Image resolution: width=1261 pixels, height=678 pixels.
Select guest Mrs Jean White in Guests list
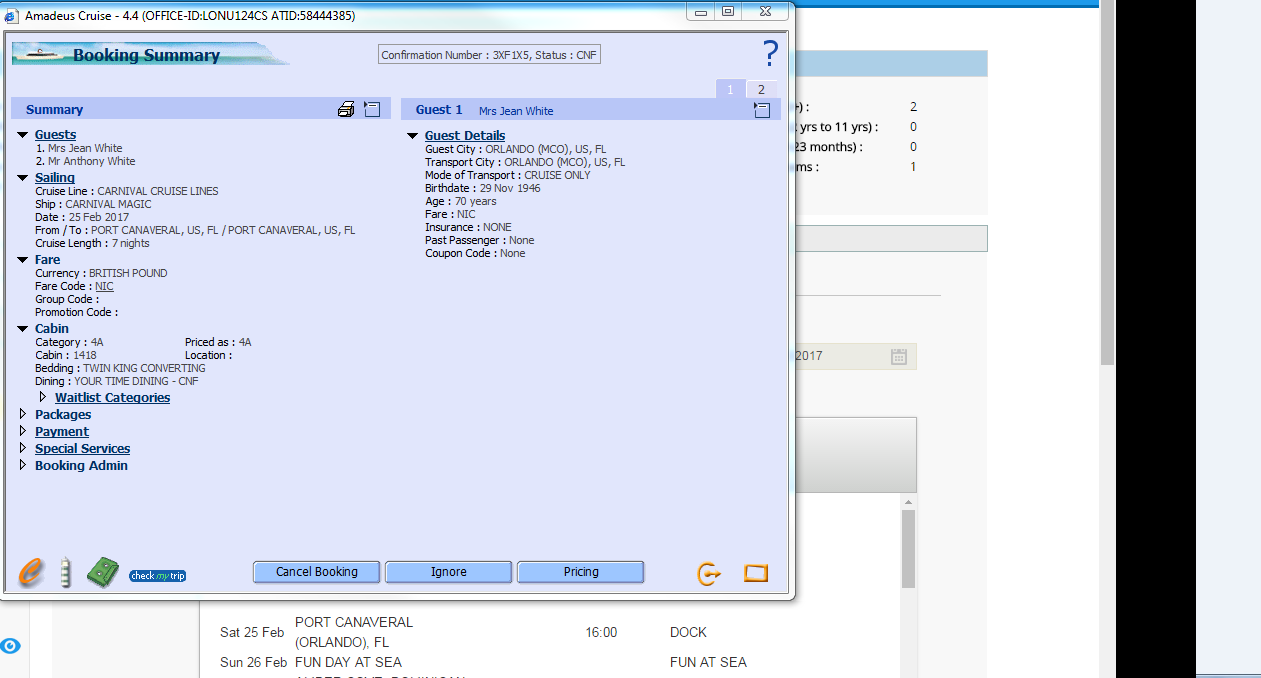point(79,148)
